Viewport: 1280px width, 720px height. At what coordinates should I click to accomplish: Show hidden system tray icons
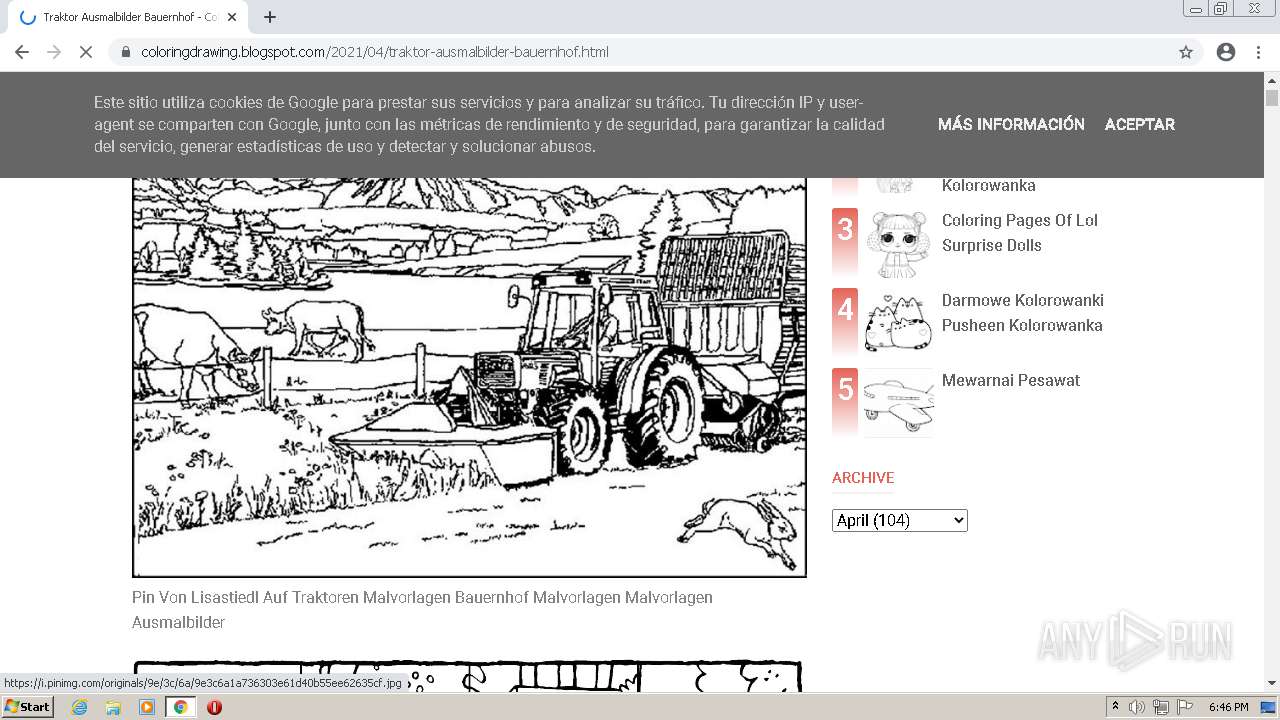(1115, 707)
